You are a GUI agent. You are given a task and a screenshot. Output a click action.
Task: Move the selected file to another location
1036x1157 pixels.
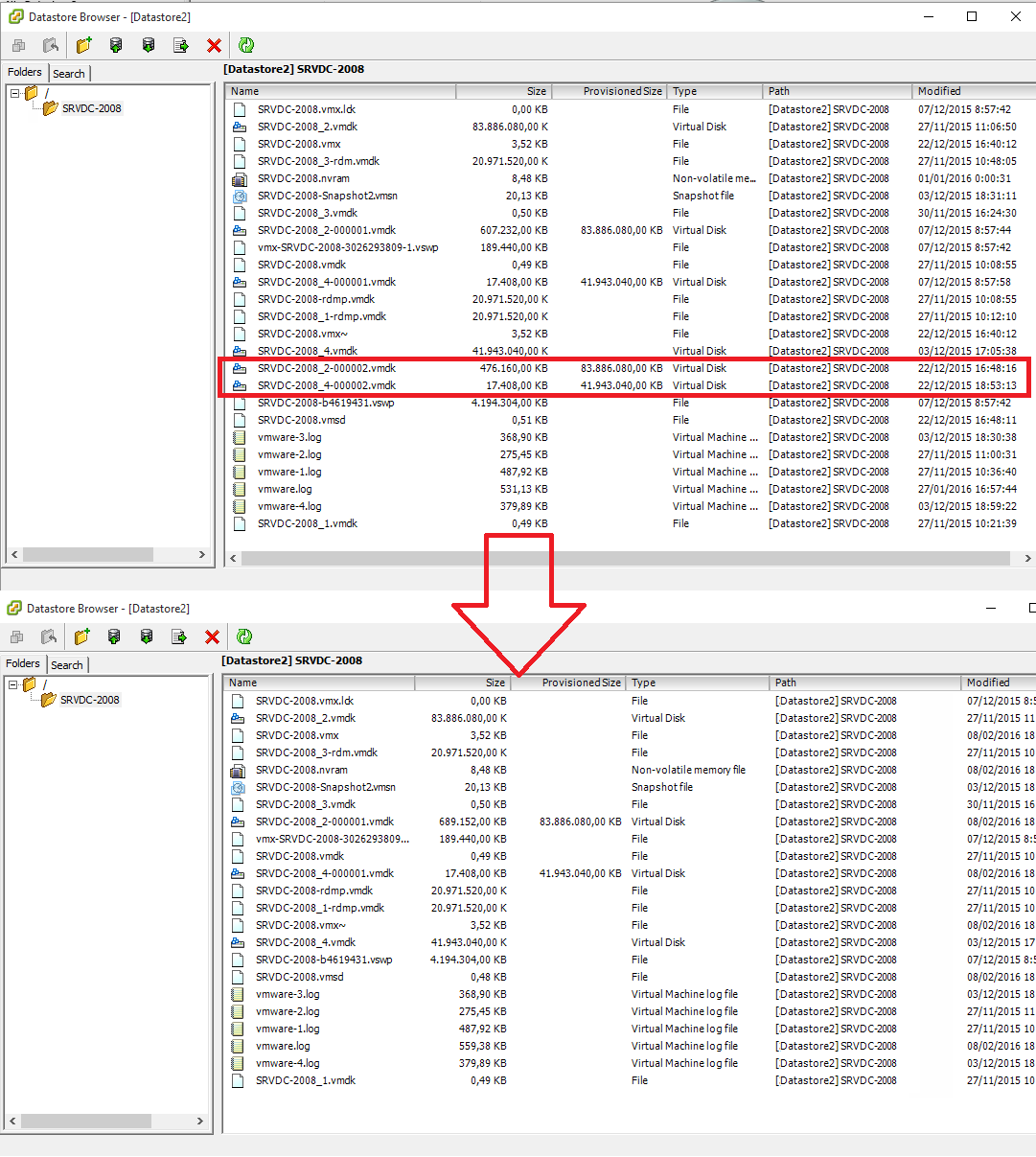tap(180, 45)
